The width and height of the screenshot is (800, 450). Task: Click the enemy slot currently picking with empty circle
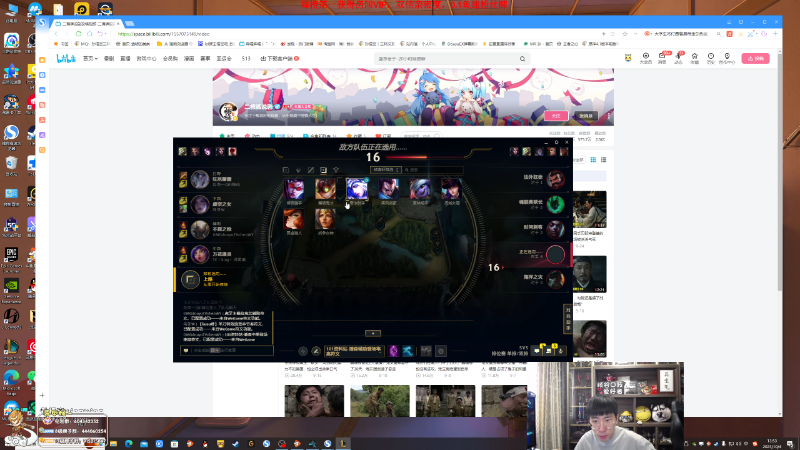click(556, 254)
